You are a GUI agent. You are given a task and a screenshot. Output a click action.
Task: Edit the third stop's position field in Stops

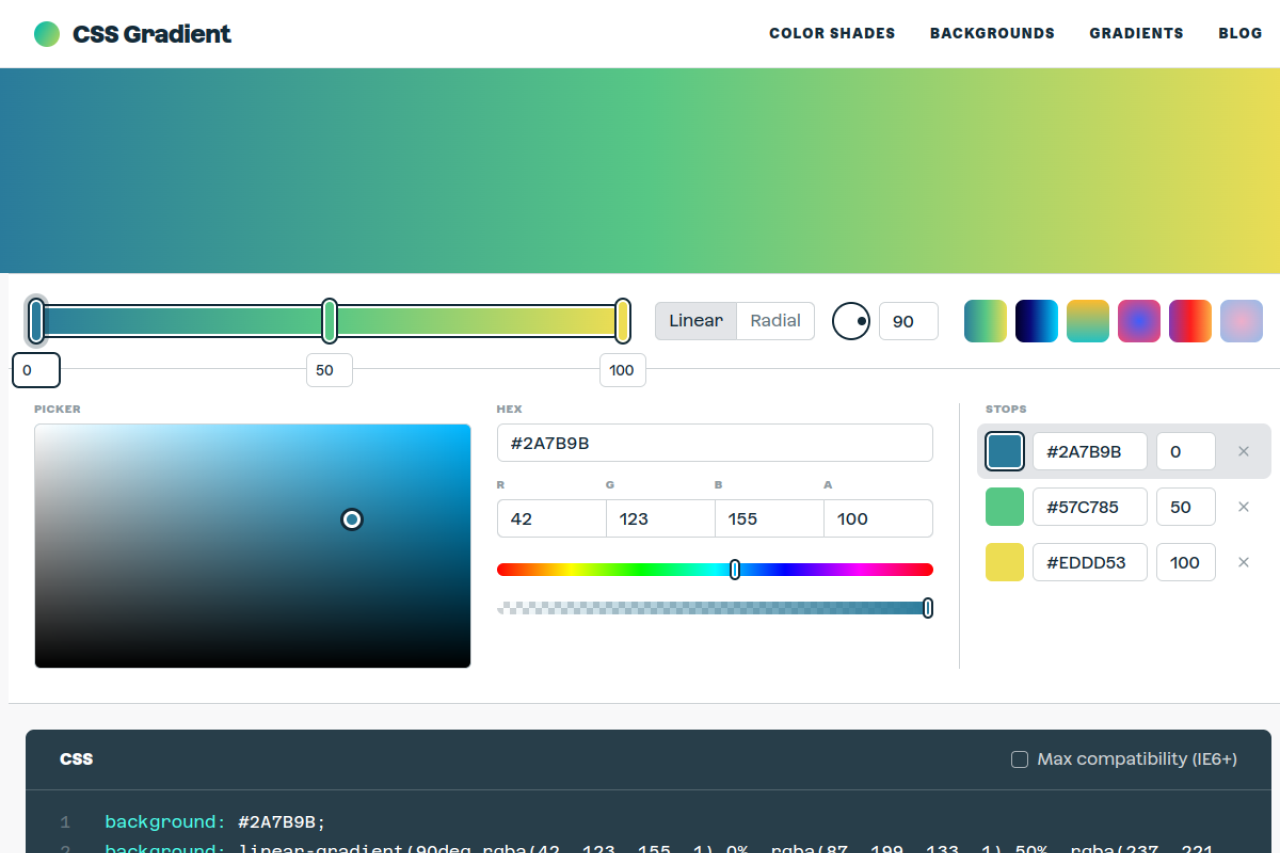(1186, 562)
